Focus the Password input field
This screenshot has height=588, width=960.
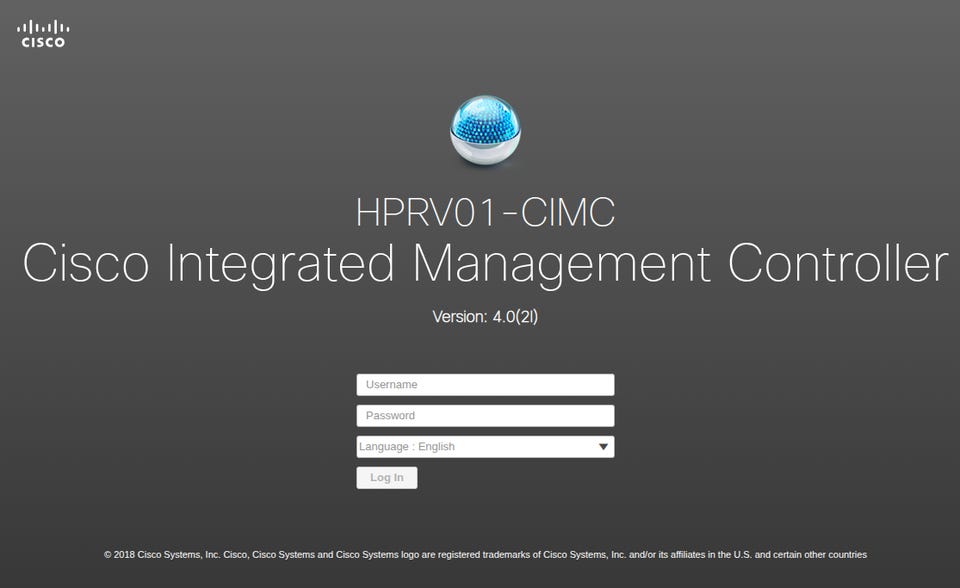coord(486,416)
